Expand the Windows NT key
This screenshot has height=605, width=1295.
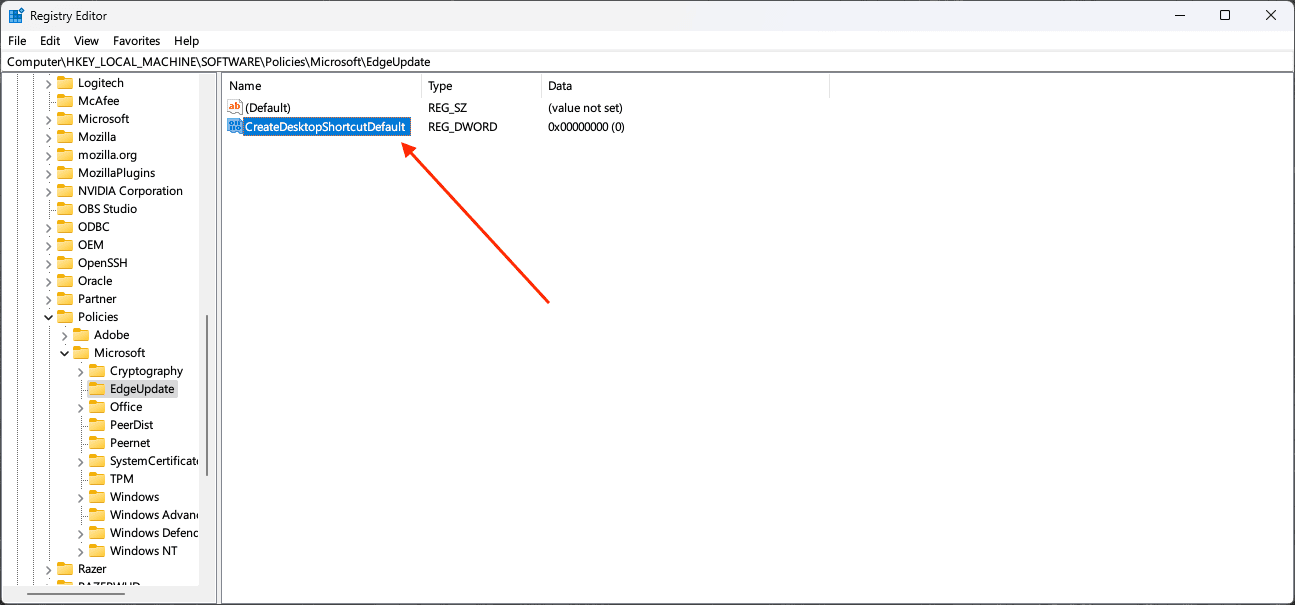[80, 551]
